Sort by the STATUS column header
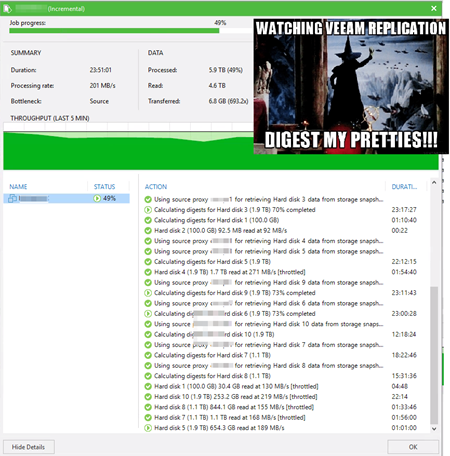The image size is (450, 456). (104, 187)
